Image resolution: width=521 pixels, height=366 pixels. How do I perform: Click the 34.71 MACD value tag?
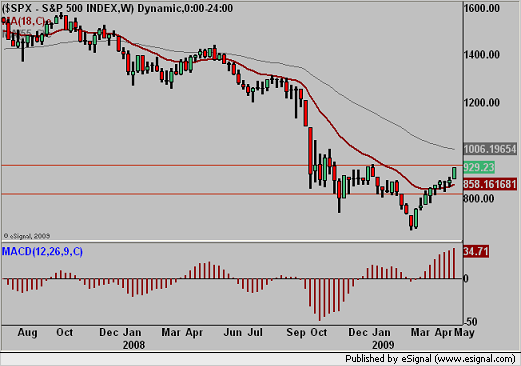(x=476, y=251)
